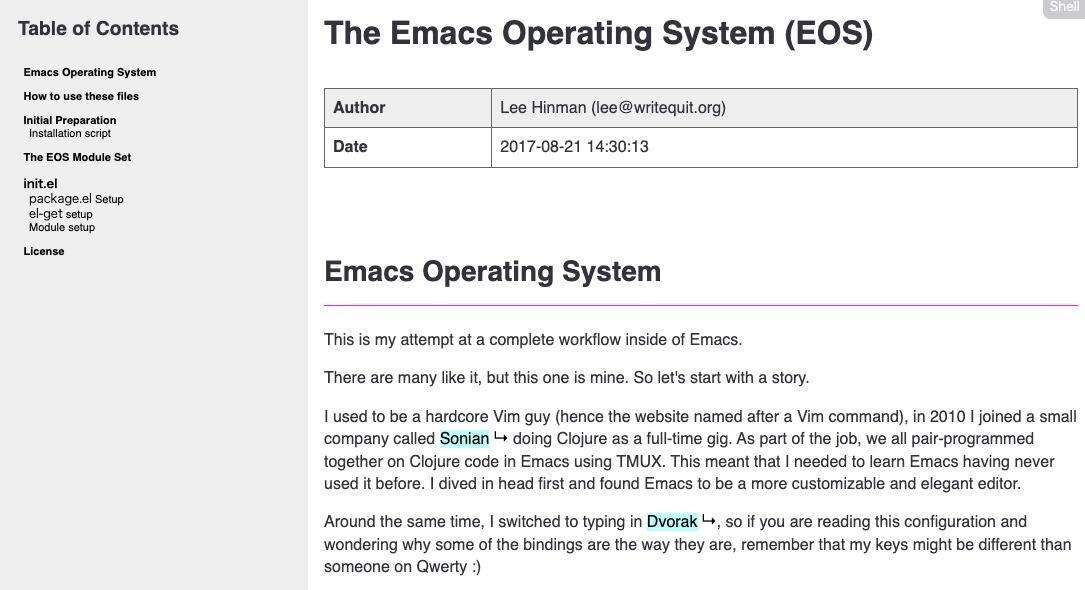
Task: Open How to use these files
Action: [x=80, y=96]
